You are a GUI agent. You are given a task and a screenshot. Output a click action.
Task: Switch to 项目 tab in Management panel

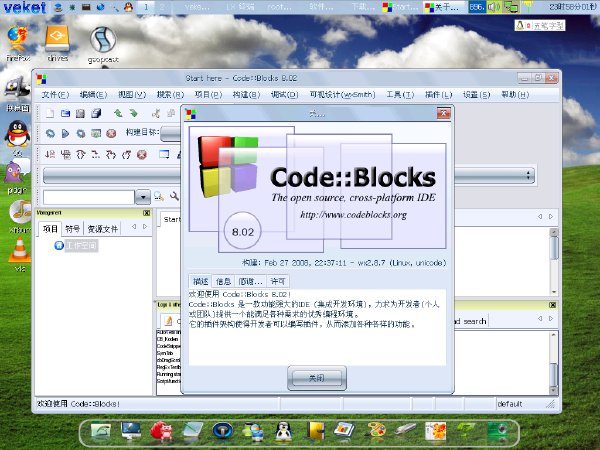point(50,229)
